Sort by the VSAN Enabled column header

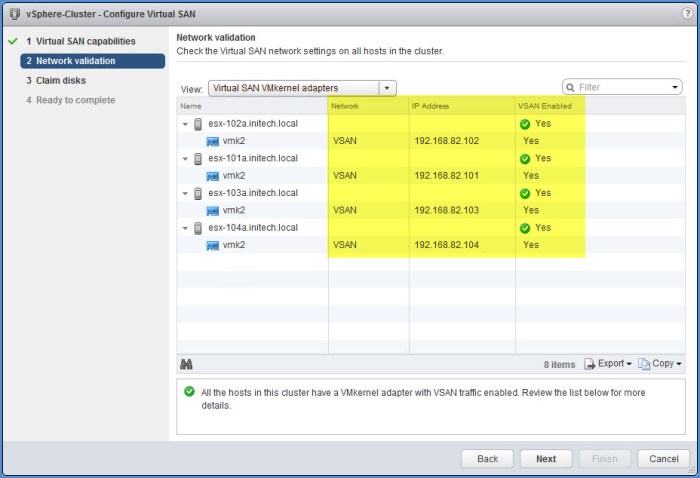[550, 106]
